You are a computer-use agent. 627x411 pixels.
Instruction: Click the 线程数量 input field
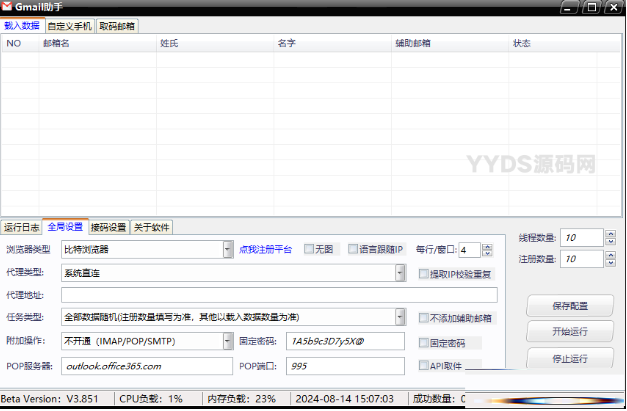[581, 237]
